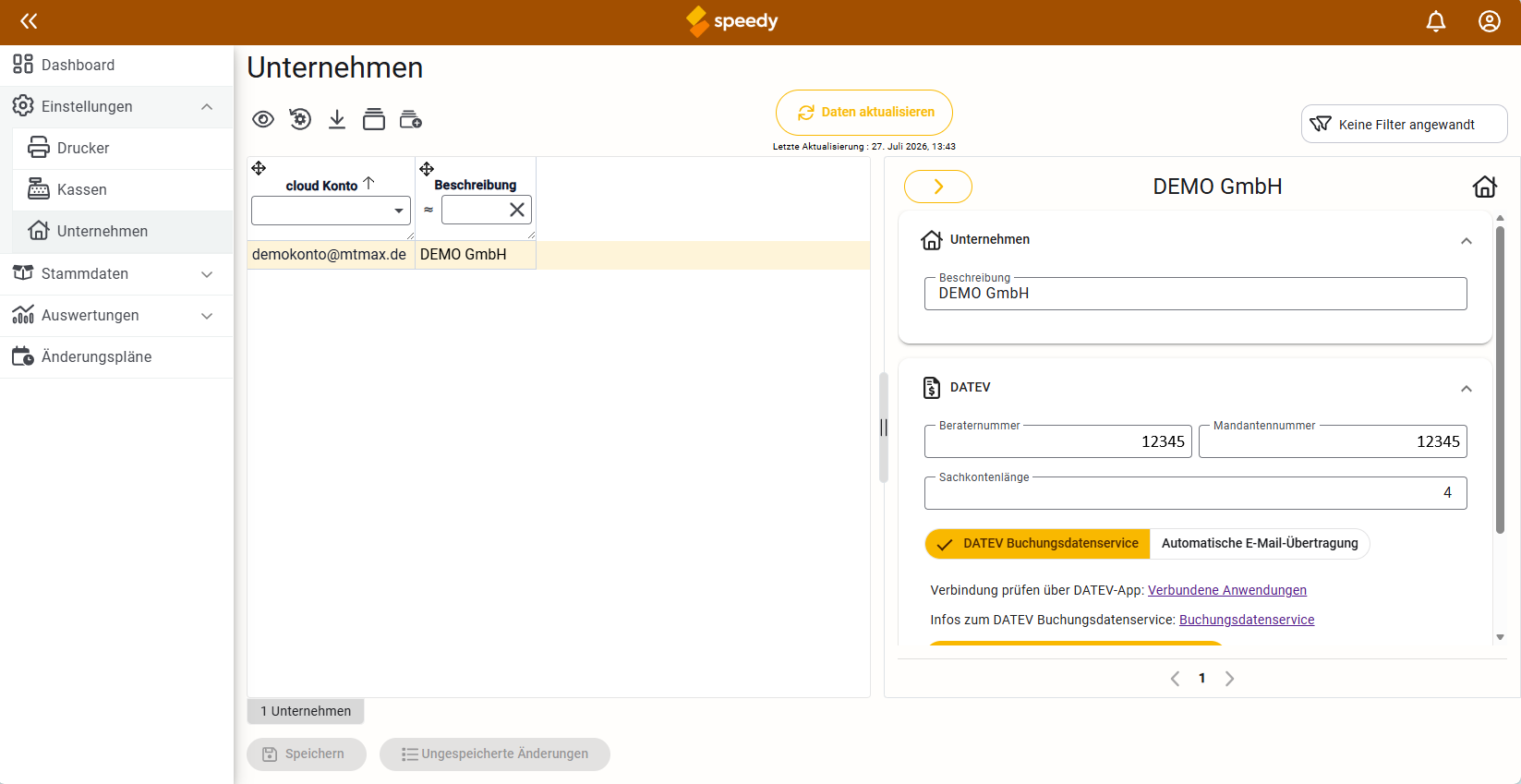
Task: Select Unternehmen in the sidebar
Action: point(123,231)
